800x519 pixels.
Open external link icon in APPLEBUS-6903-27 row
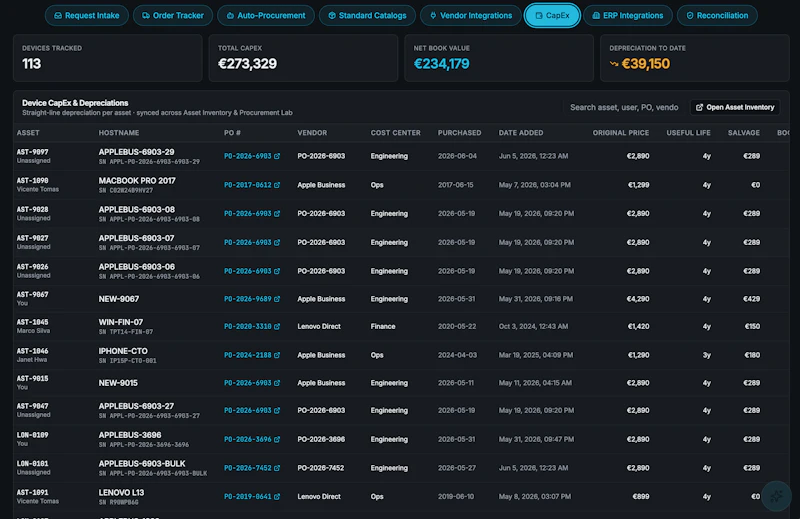tap(277, 410)
